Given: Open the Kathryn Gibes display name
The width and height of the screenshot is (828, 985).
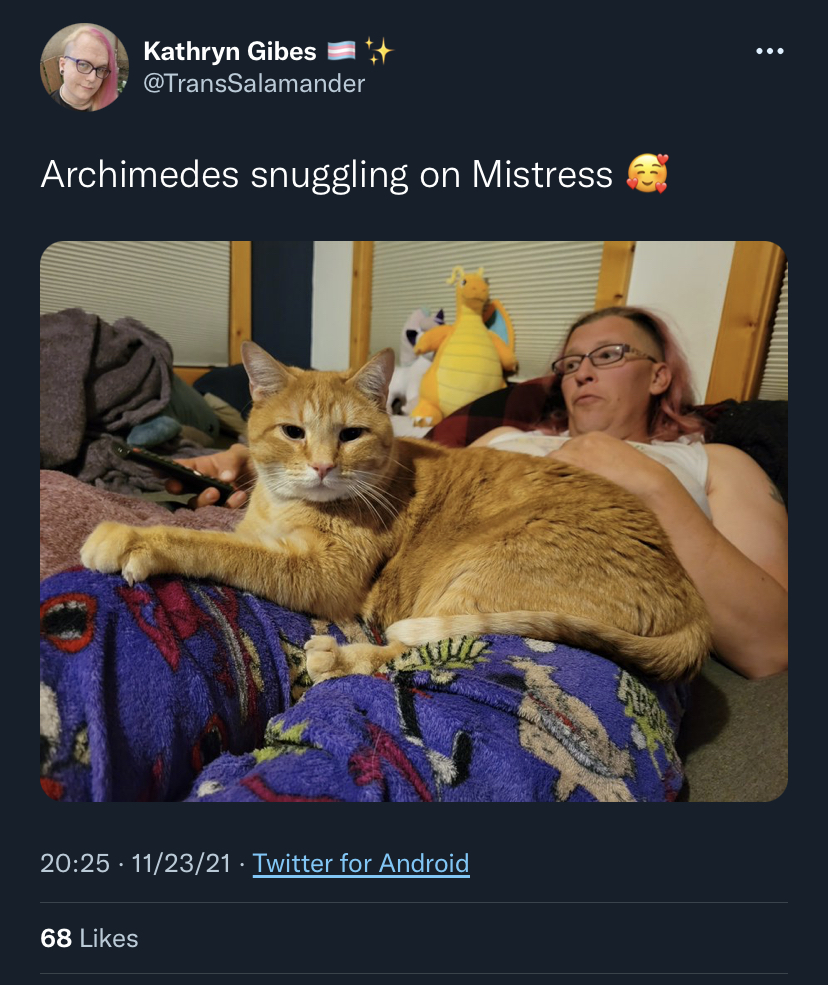Looking at the screenshot, I should pos(230,51).
